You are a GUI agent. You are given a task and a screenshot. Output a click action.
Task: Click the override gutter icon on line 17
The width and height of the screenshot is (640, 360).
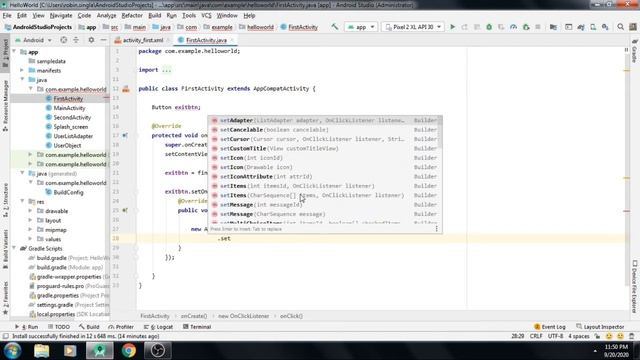click(125, 135)
